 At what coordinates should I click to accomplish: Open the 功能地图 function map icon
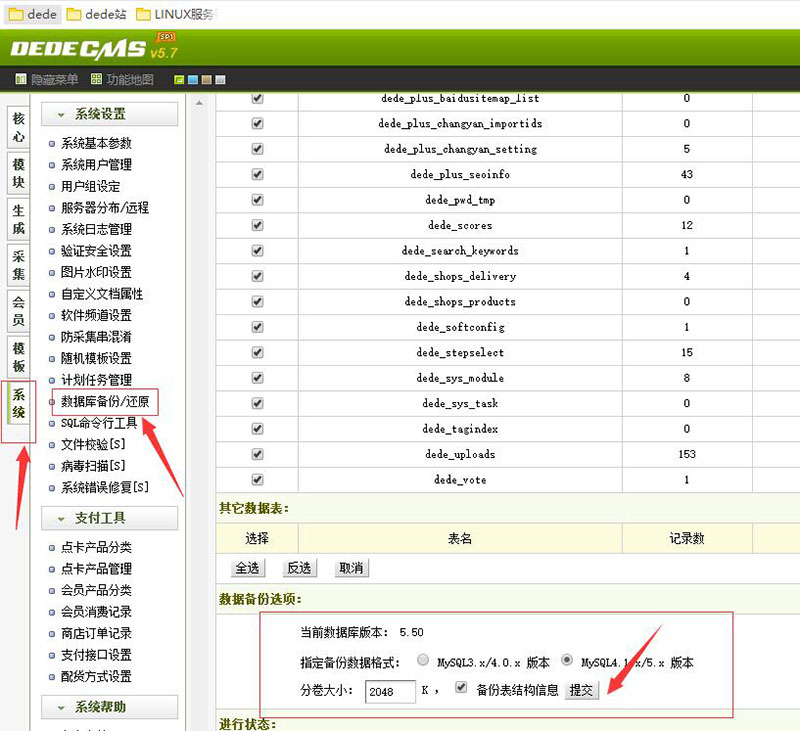[96, 80]
